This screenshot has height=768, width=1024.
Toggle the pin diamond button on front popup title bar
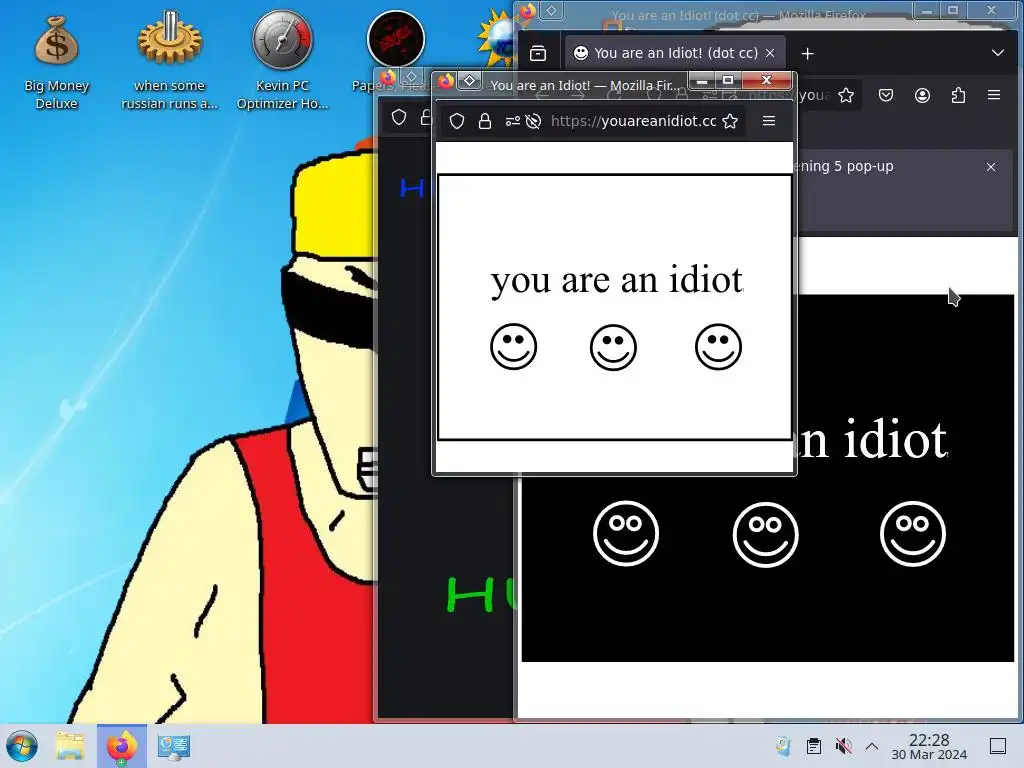coord(470,81)
